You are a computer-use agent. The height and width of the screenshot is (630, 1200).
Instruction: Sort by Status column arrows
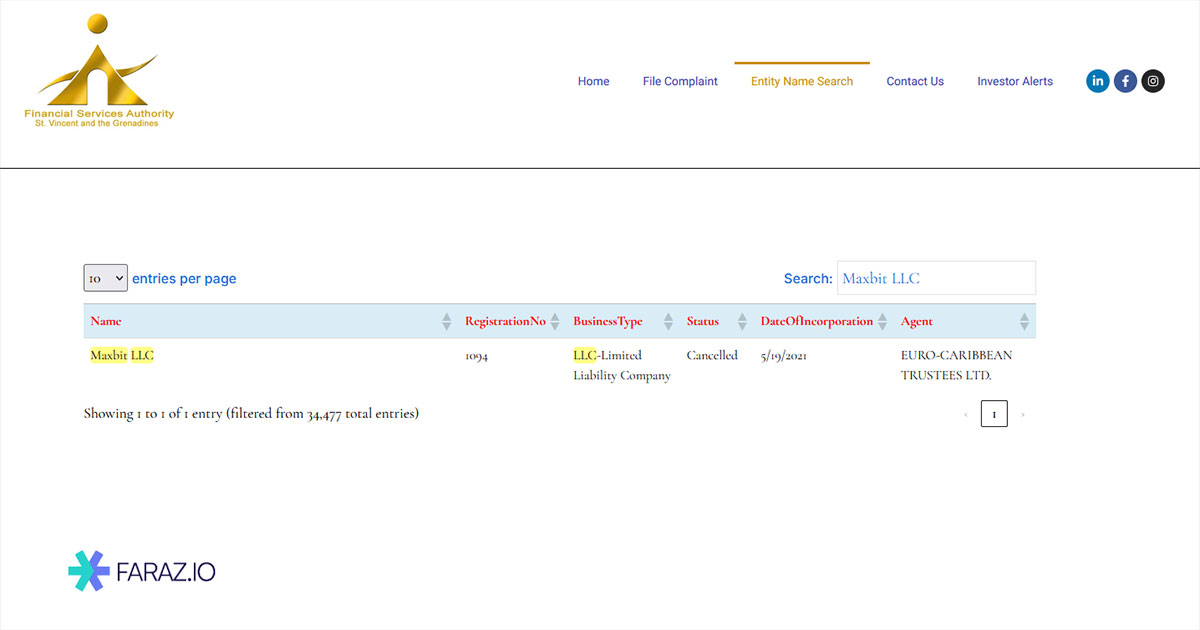(x=742, y=322)
